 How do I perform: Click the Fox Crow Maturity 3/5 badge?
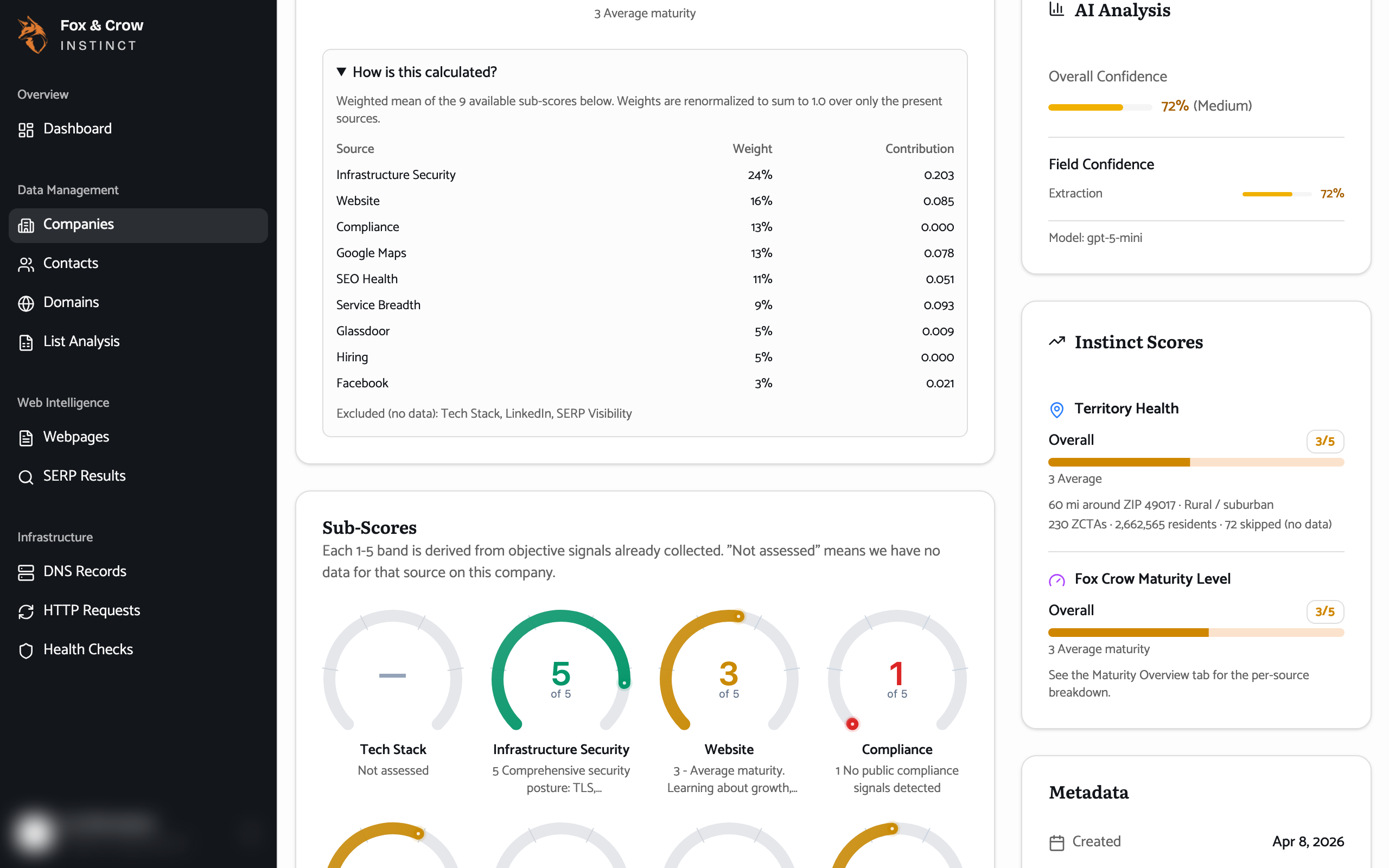1325,612
